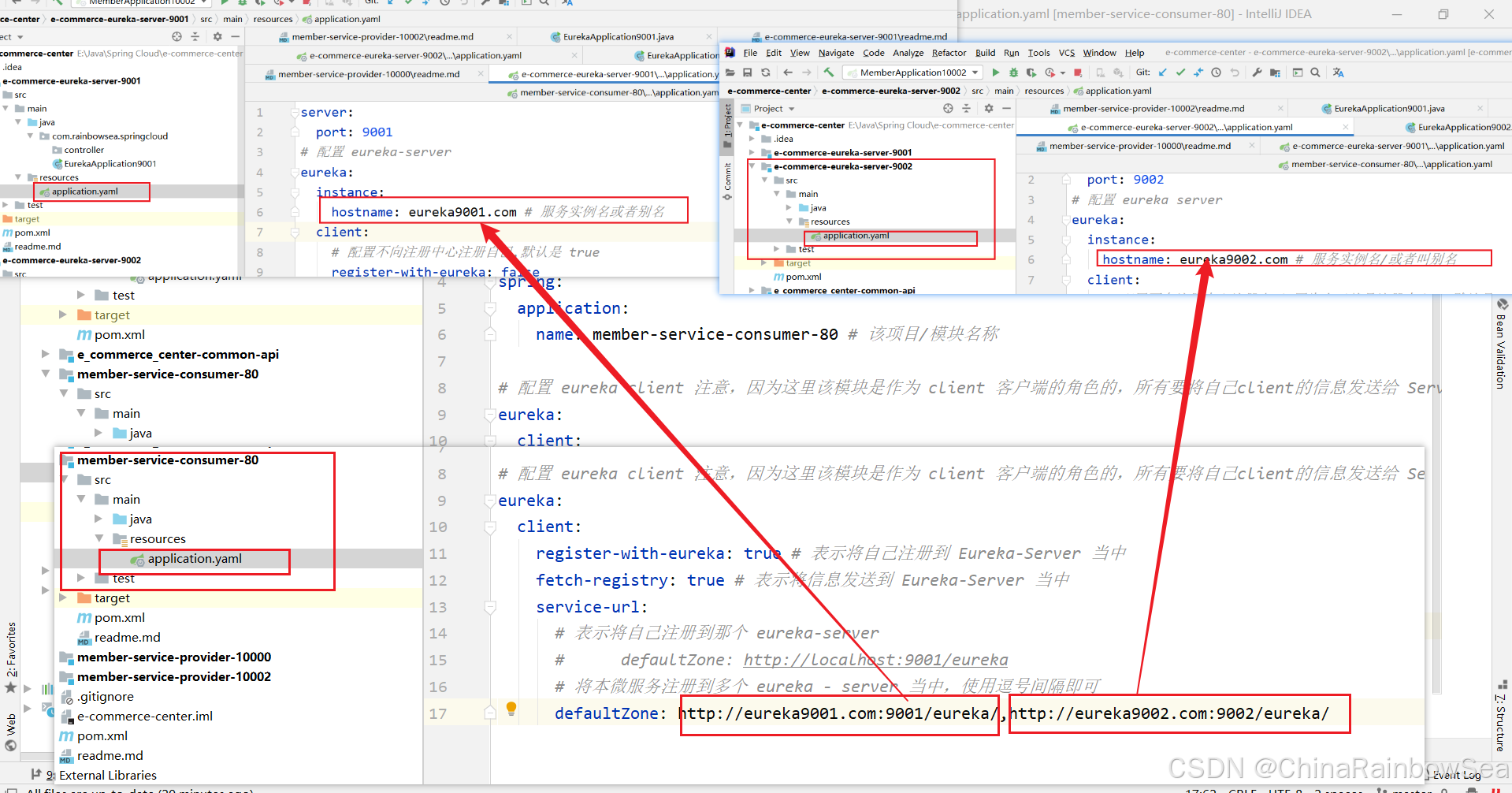Open the MemberApplication10002 run configuration dropdown
The image size is (1512, 793).
[975, 73]
